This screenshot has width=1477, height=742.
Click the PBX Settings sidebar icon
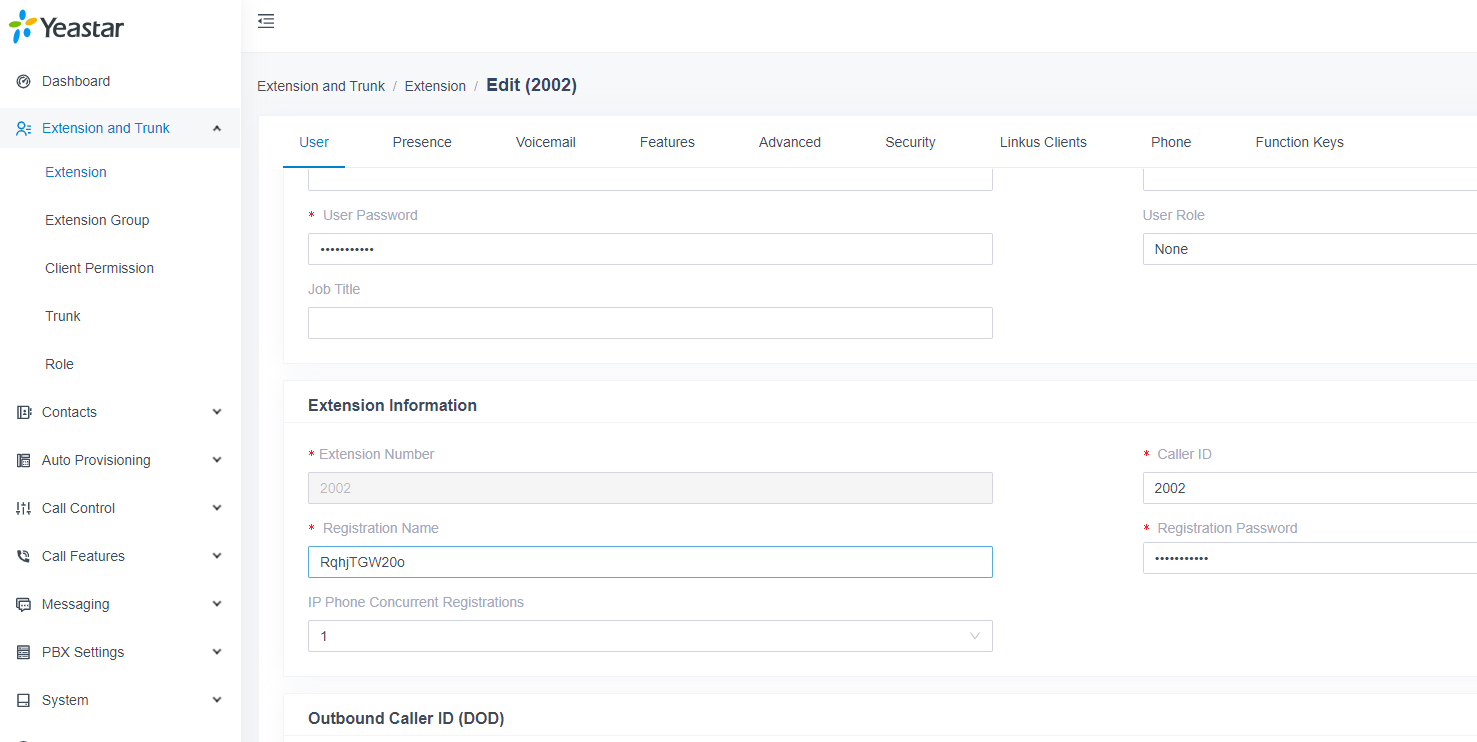(x=21, y=652)
